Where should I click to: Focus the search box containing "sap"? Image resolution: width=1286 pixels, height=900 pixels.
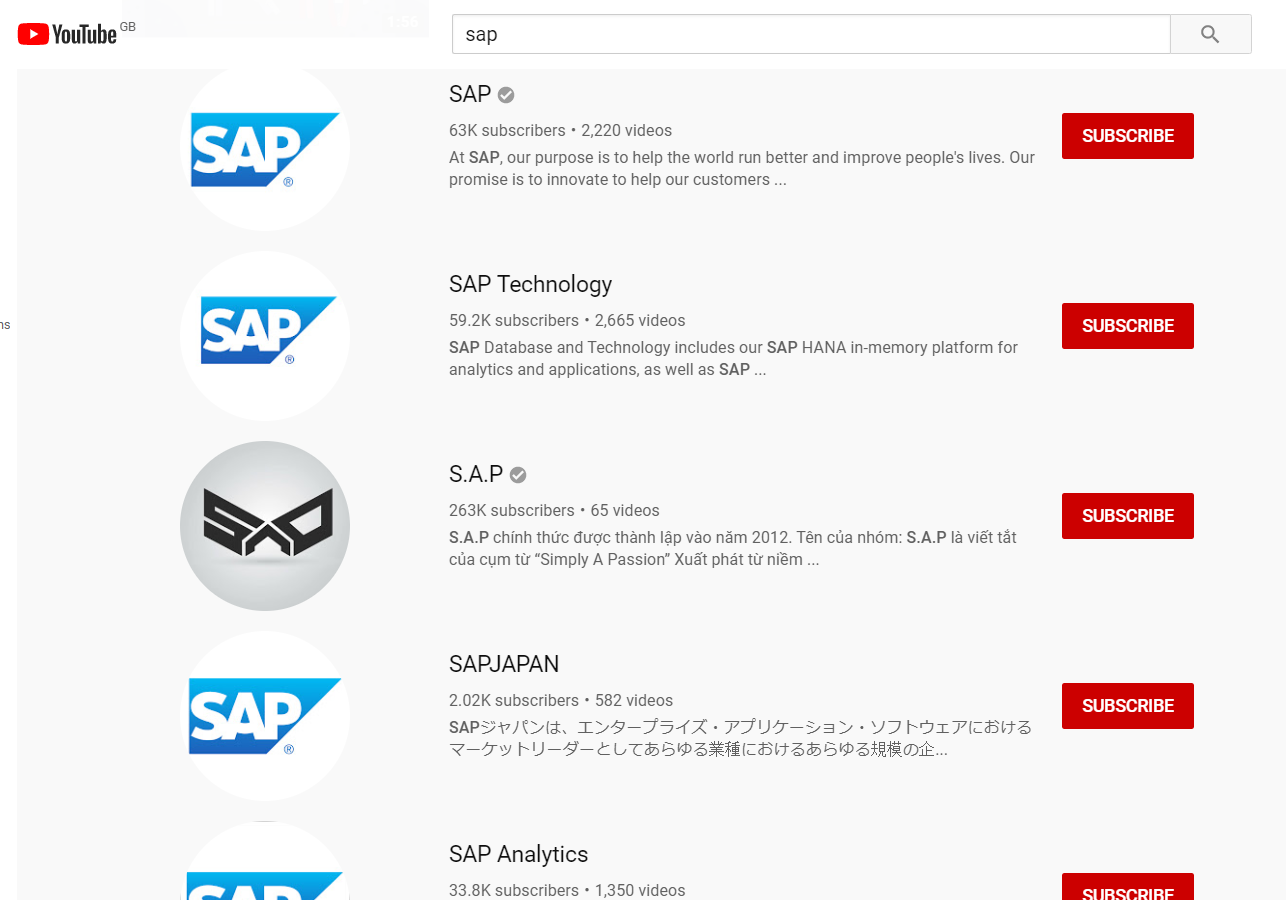(810, 34)
